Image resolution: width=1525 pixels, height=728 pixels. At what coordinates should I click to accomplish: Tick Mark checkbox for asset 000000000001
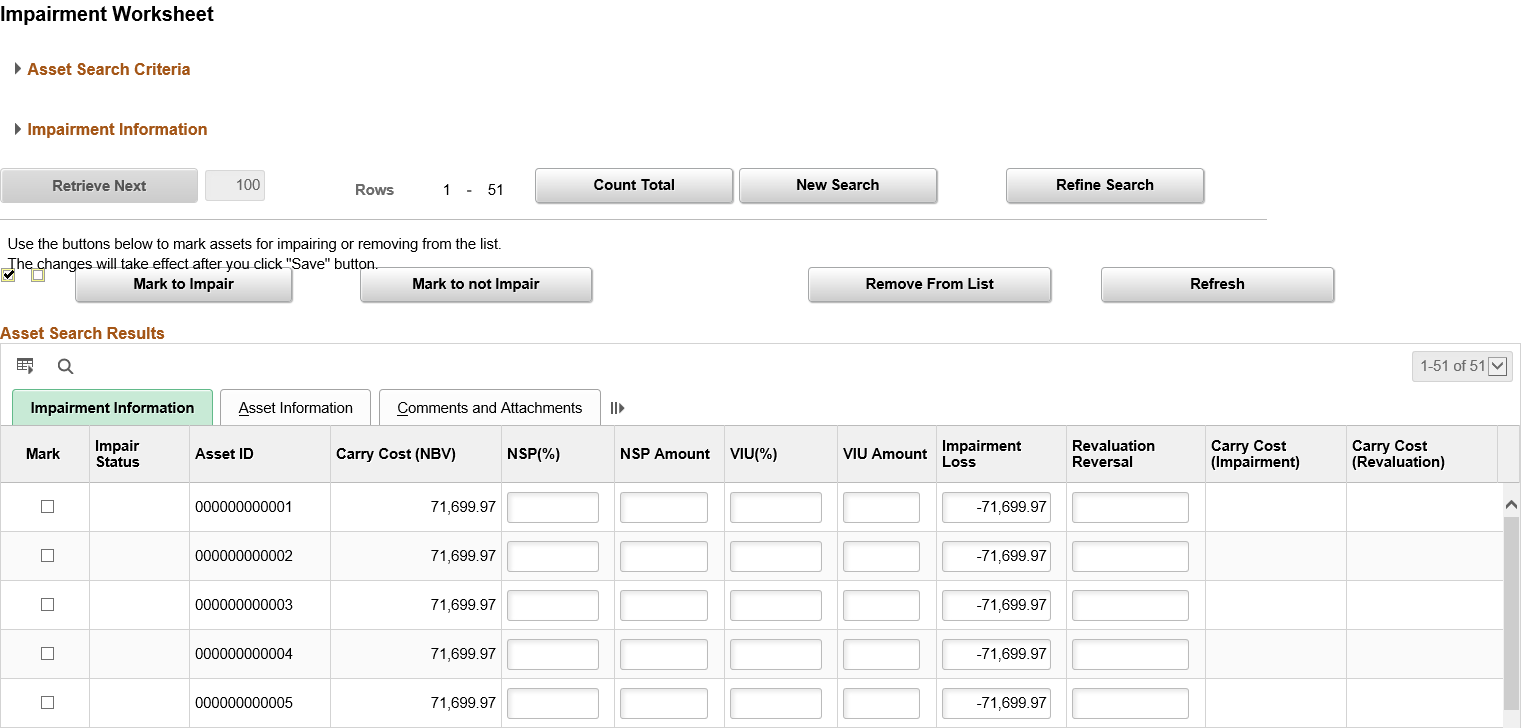[x=47, y=507]
